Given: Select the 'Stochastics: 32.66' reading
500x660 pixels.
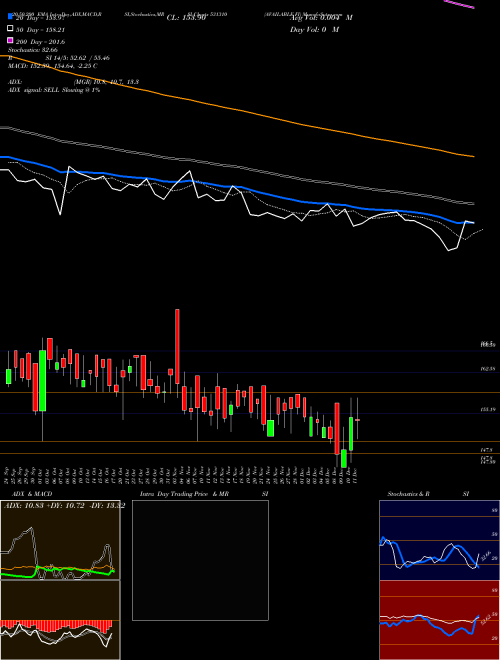Looking at the screenshot, I should pyautogui.click(x=34, y=50).
